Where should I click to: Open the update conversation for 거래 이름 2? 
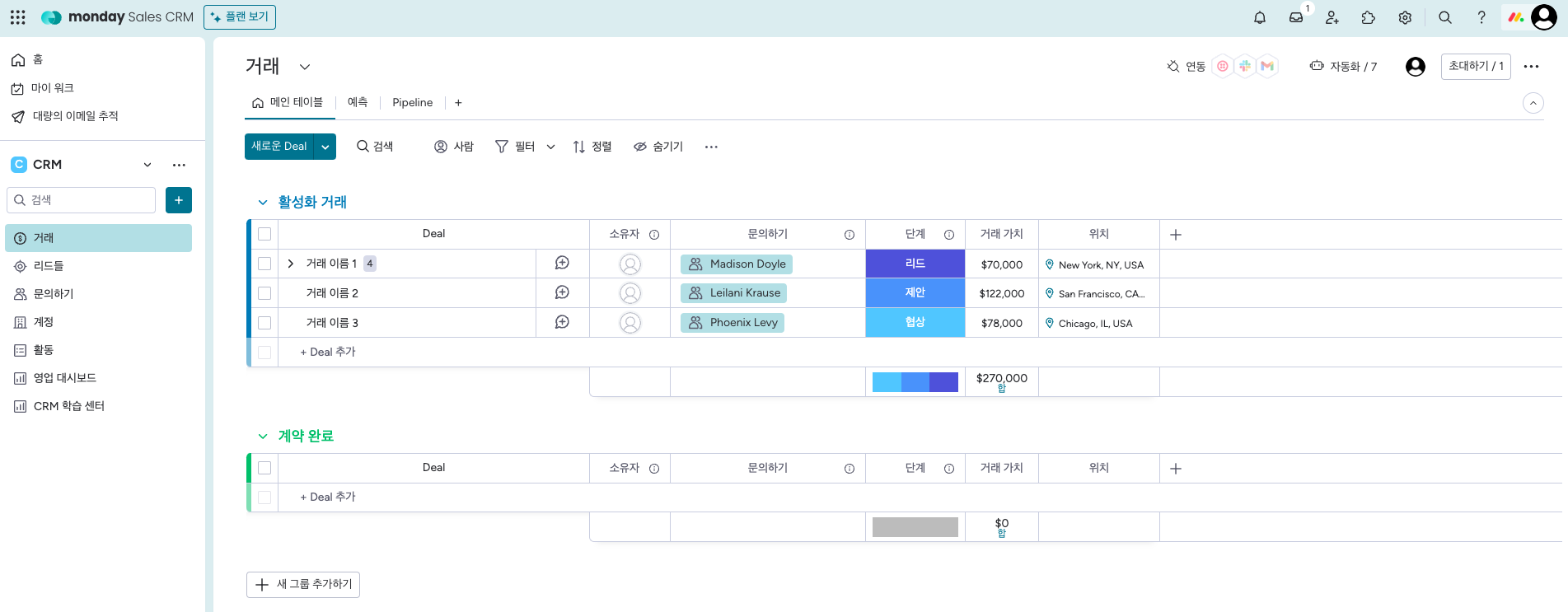pos(562,292)
